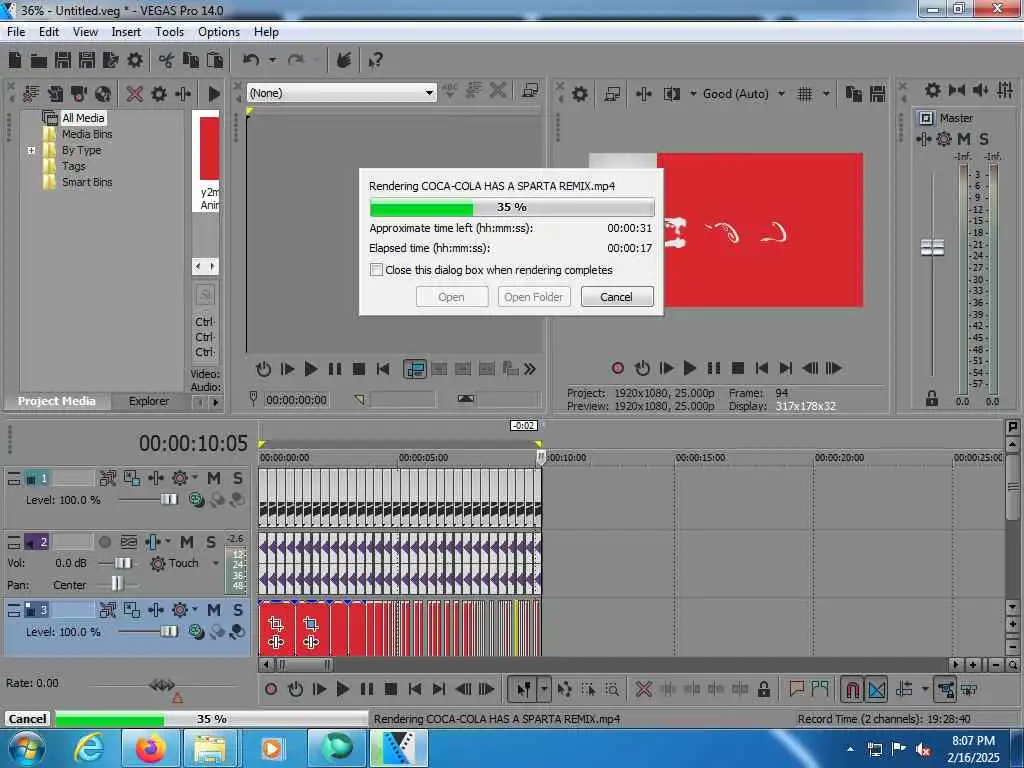Open Touch automation mode dropdown on track 2
Image resolution: width=1024 pixels, height=768 pixels.
215,563
